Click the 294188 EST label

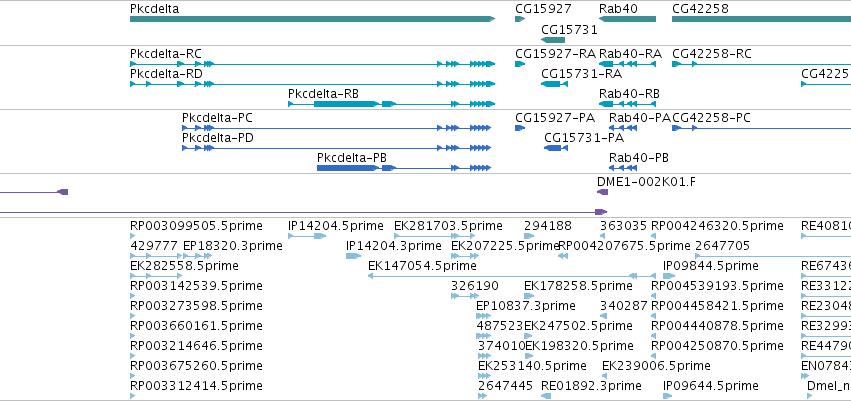coord(548,226)
